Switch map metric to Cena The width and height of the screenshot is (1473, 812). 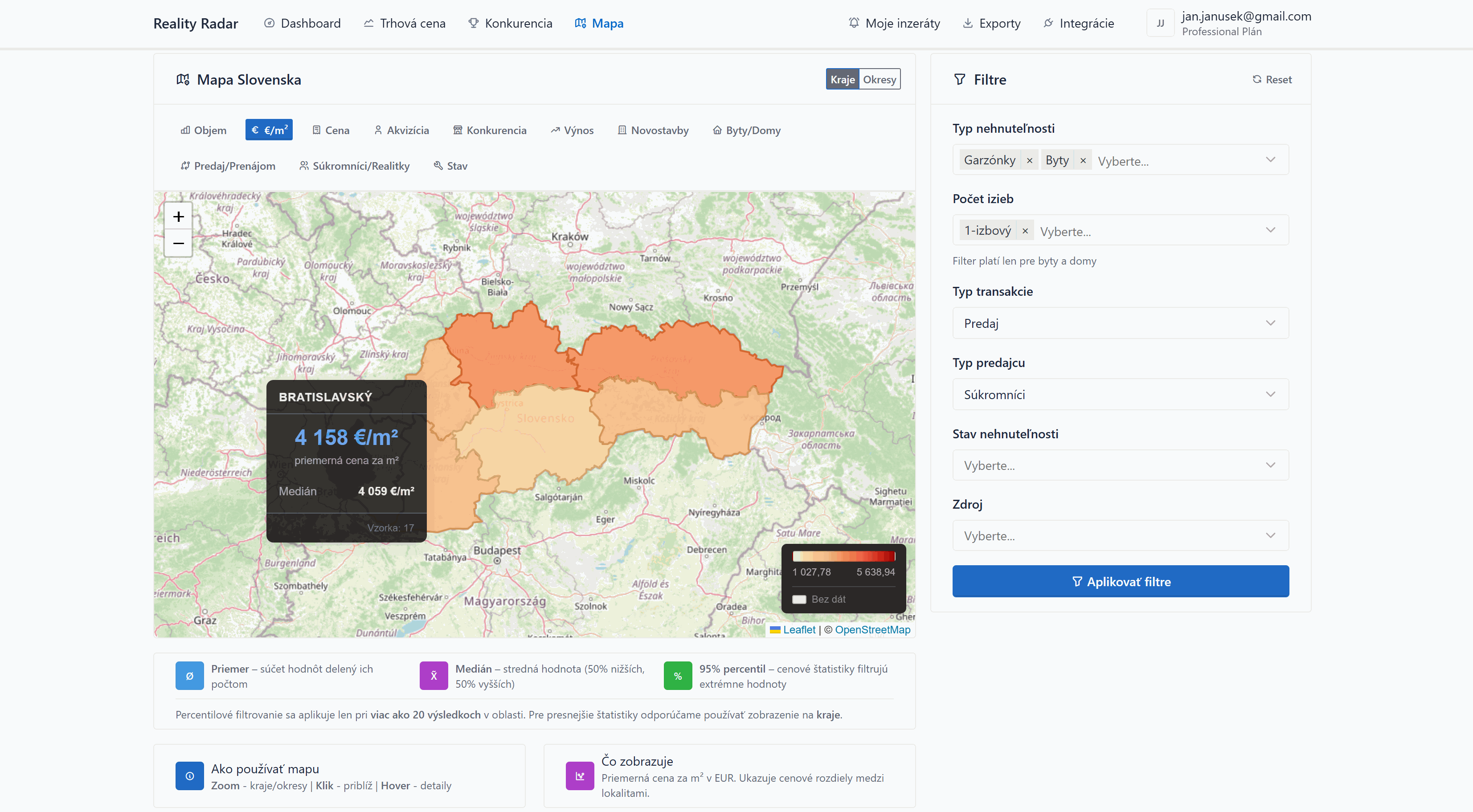pyautogui.click(x=331, y=130)
